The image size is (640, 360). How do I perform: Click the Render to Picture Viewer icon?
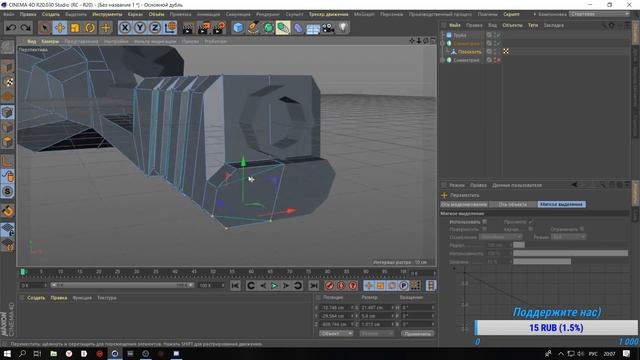203,28
